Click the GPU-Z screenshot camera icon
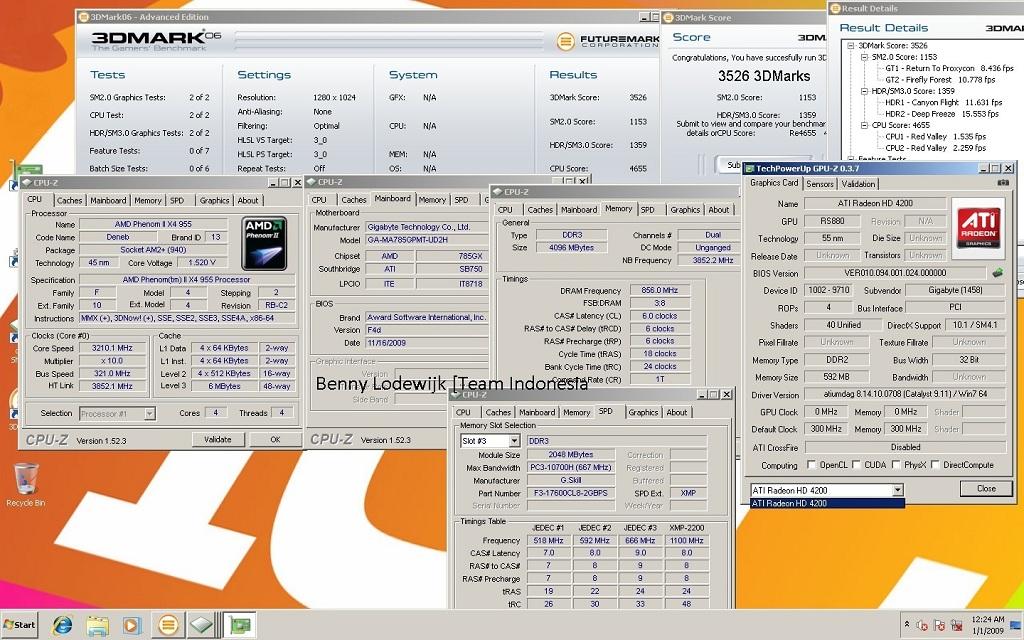This screenshot has width=1024, height=640. pos(1003,183)
